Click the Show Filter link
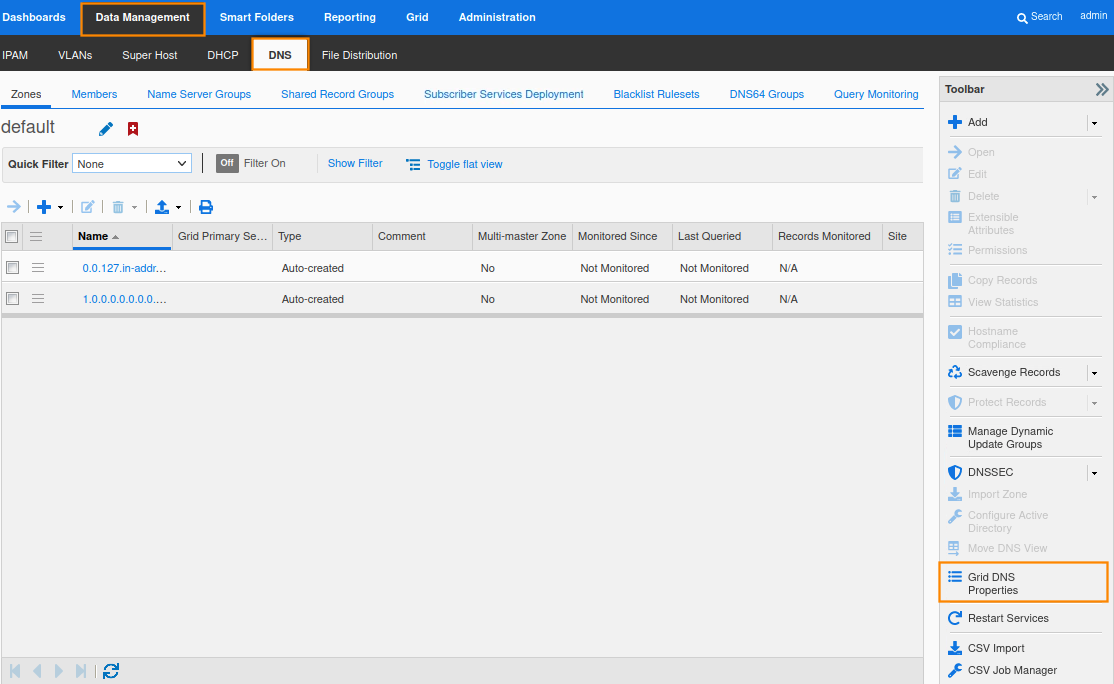The image size is (1114, 684). [x=355, y=163]
